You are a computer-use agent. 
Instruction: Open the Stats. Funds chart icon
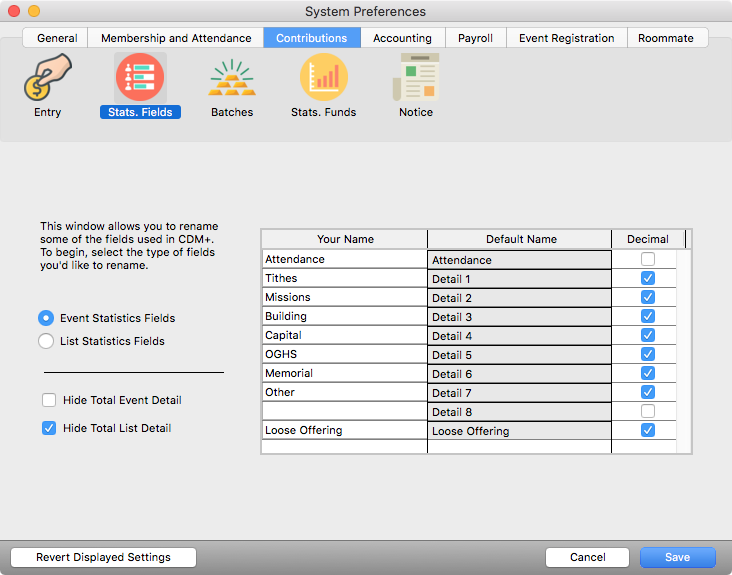click(x=323, y=80)
